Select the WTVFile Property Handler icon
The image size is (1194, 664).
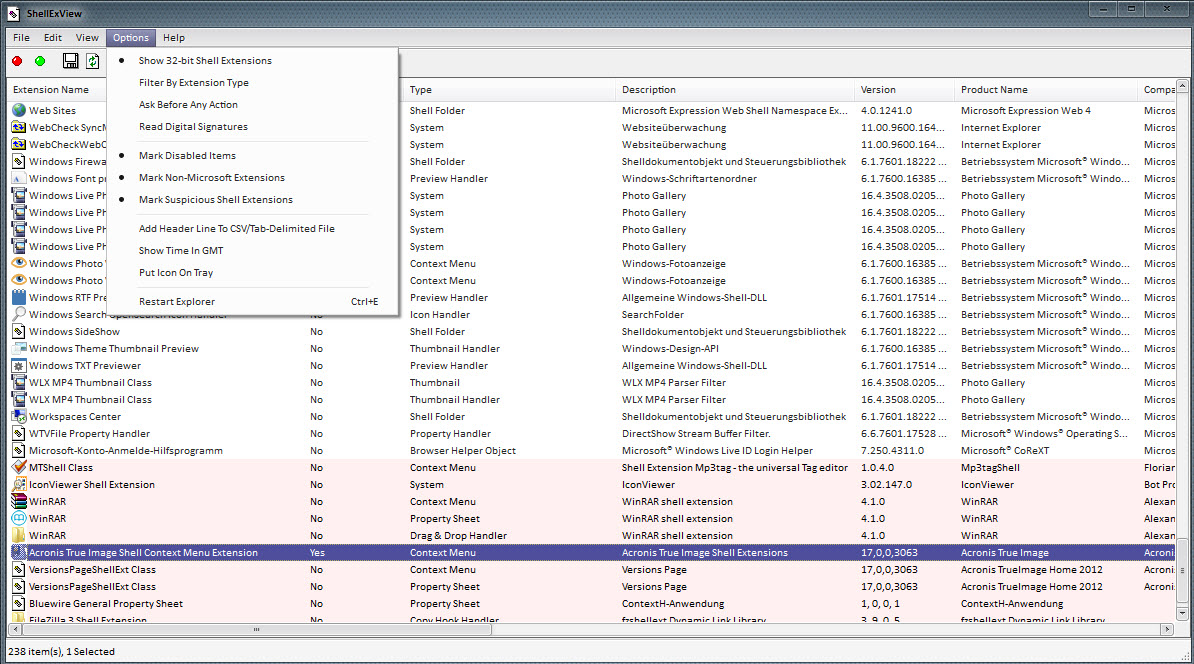tap(19, 433)
